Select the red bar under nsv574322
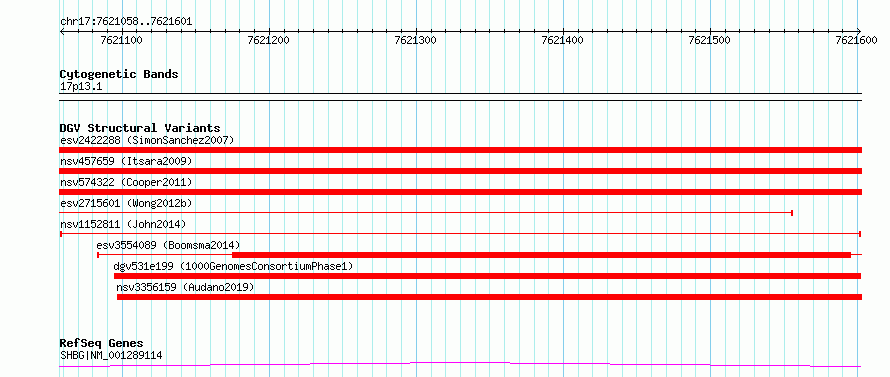890x377 pixels. pyautogui.click(x=460, y=192)
